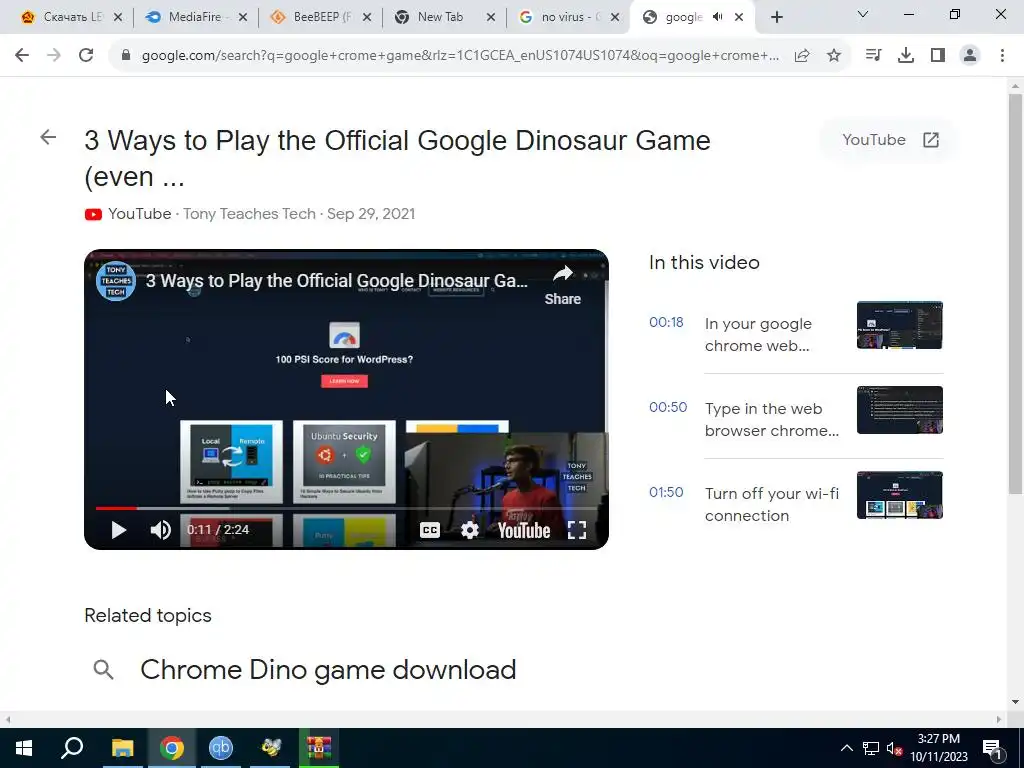1024x768 pixels.
Task: Open WinRAR from the taskbar
Action: click(x=319, y=748)
